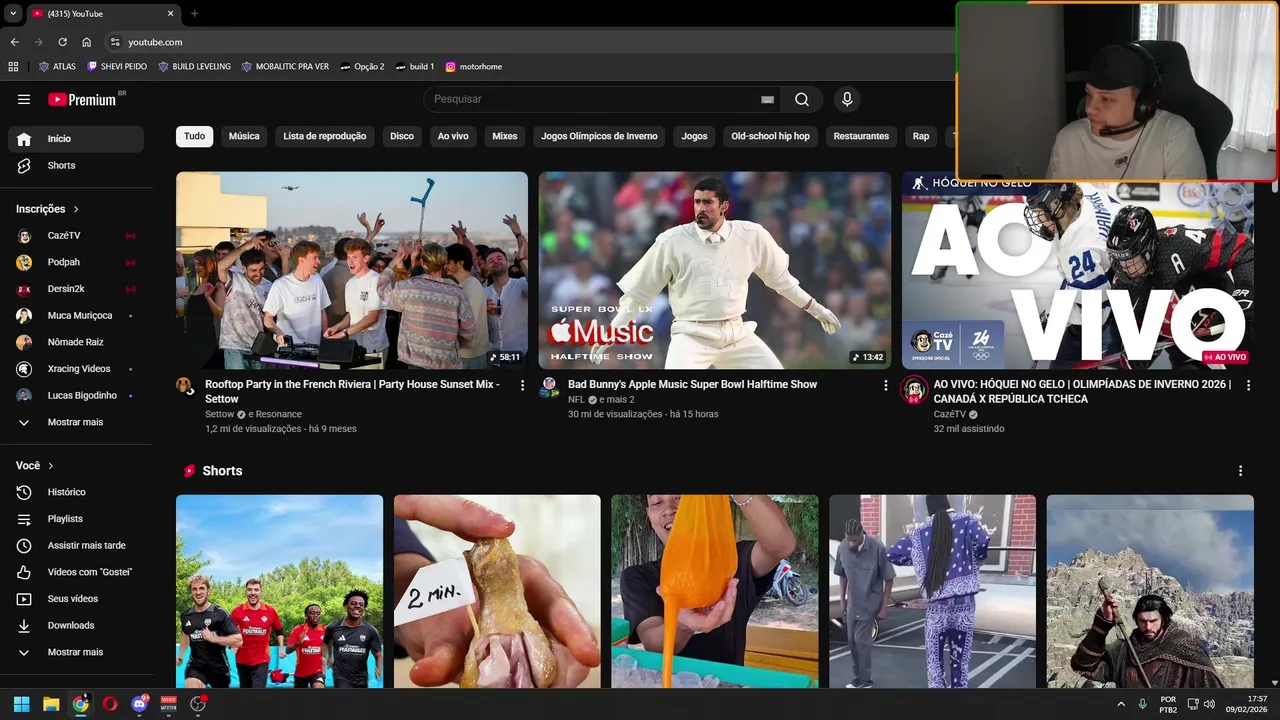1280x720 pixels.
Task: Click the search magnifier button
Action: [802, 99]
